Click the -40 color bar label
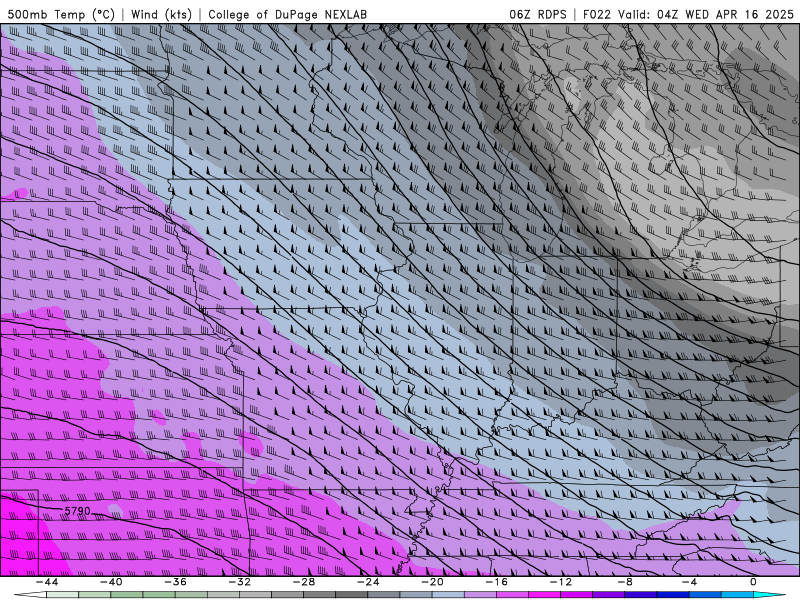 click(x=111, y=582)
